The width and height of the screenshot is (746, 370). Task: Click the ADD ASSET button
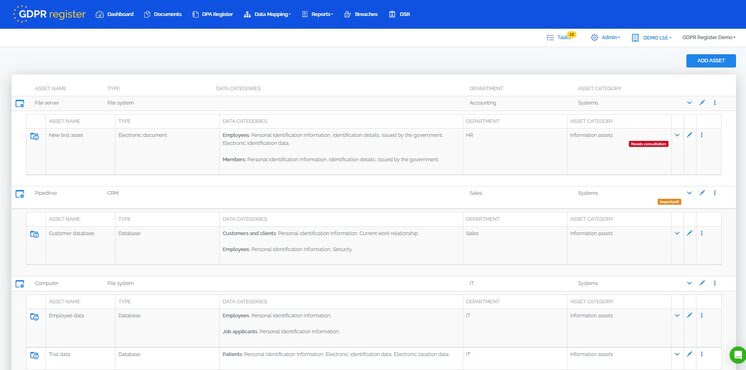coord(711,60)
